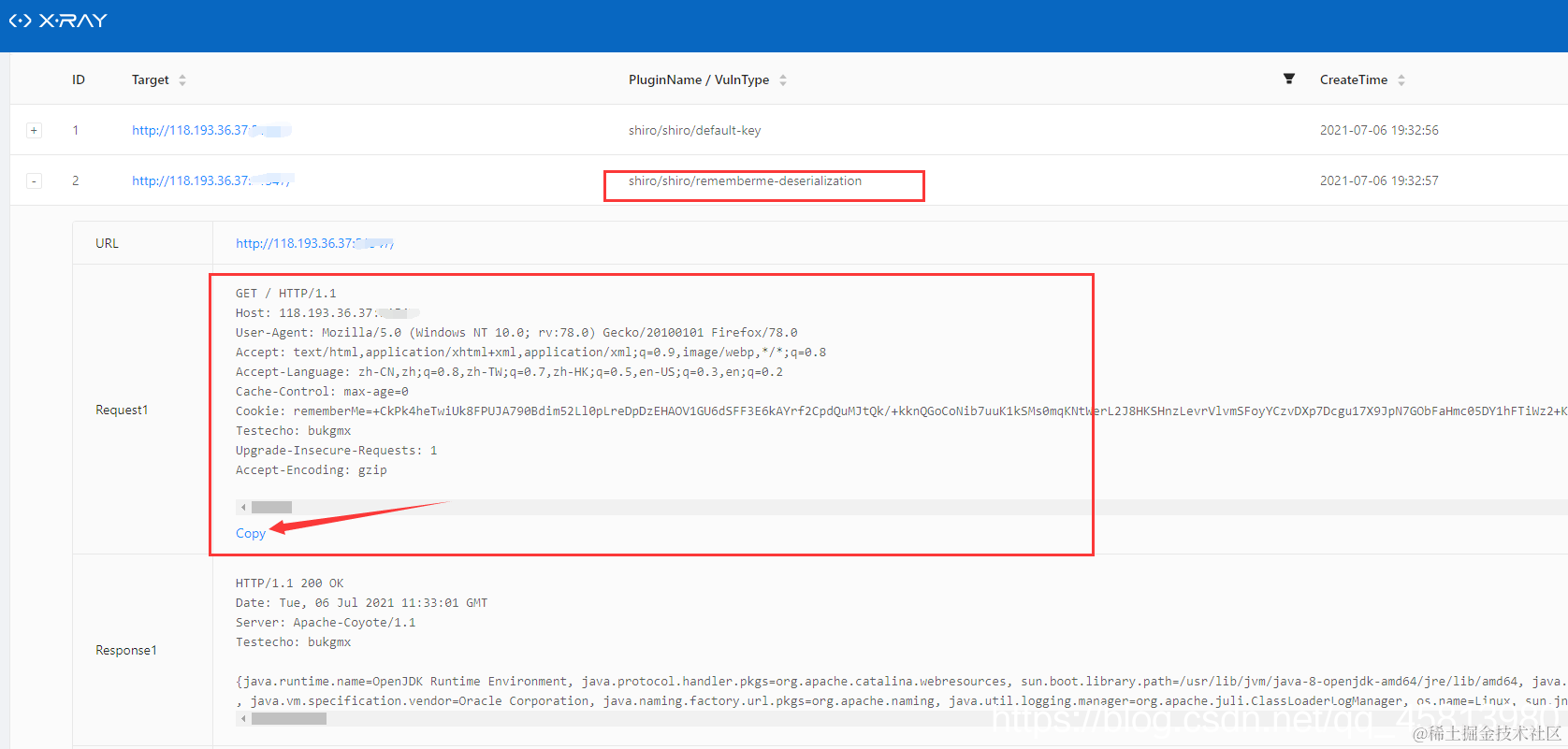Viewport: 1568px width, 749px height.
Task: Expand row 1 details
Action: point(34,130)
